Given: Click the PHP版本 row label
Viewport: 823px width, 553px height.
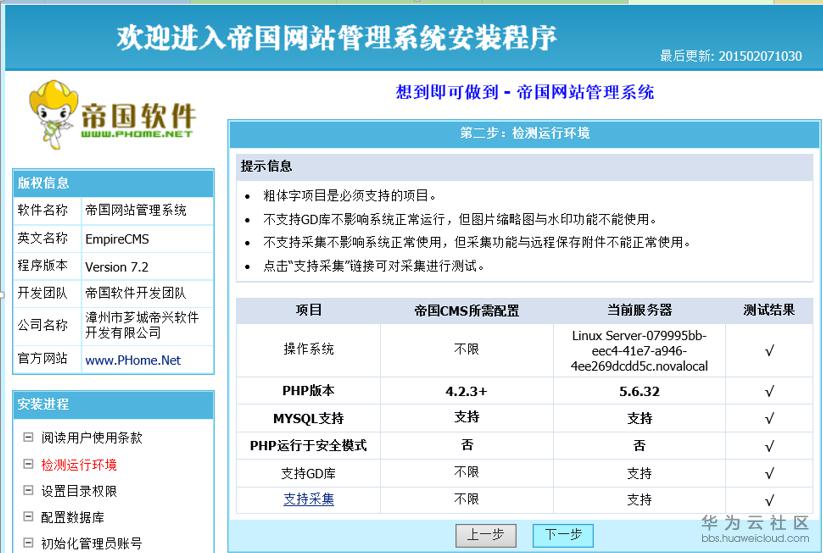Looking at the screenshot, I should (309, 391).
